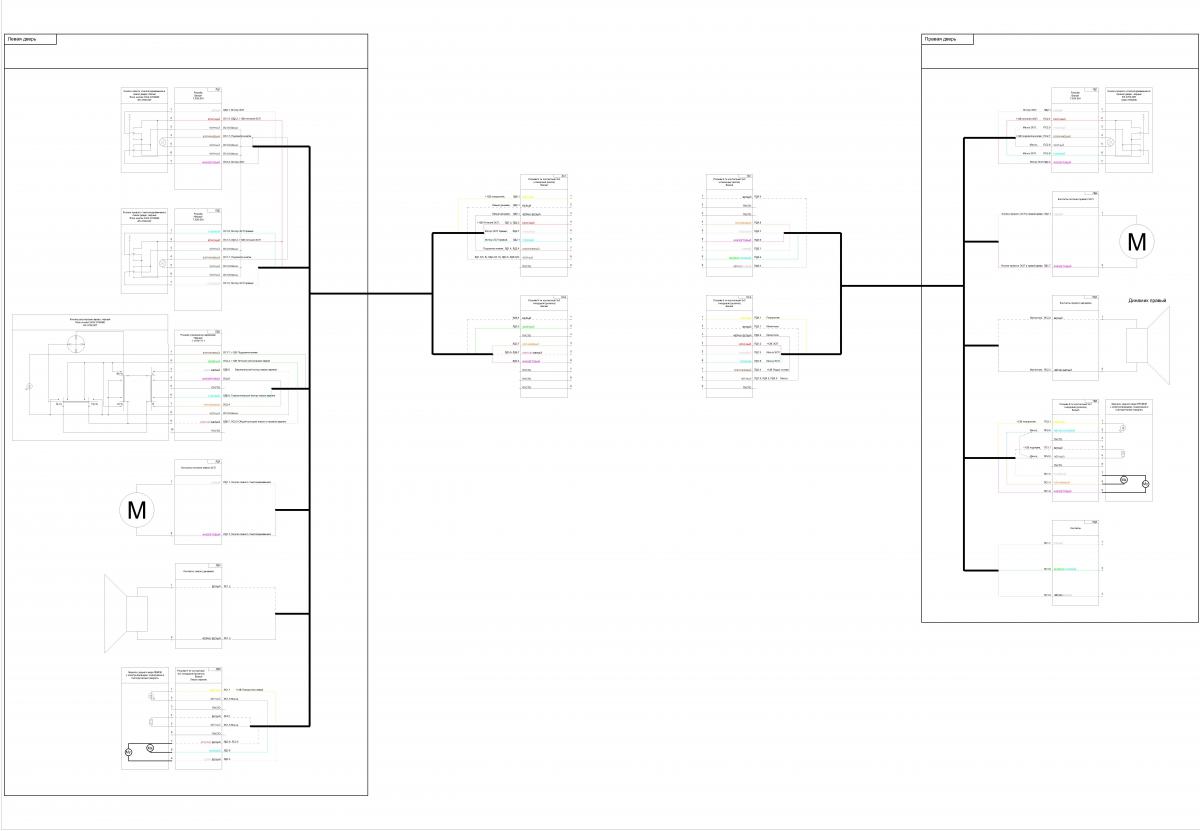Click the left door motor M symbol
The height and width of the screenshot is (831, 1200).
137,510
